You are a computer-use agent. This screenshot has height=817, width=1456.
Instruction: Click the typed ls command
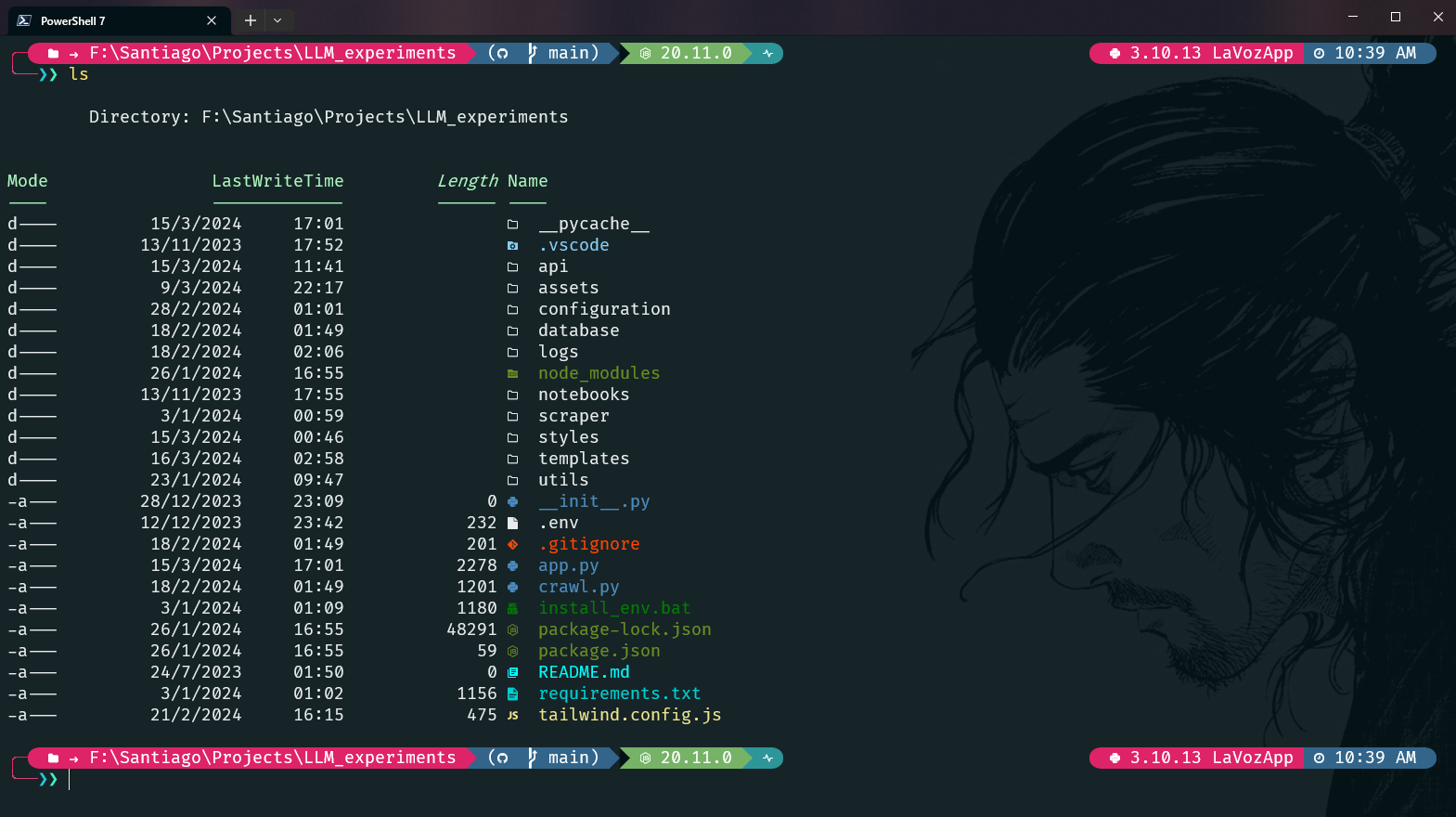pos(79,74)
